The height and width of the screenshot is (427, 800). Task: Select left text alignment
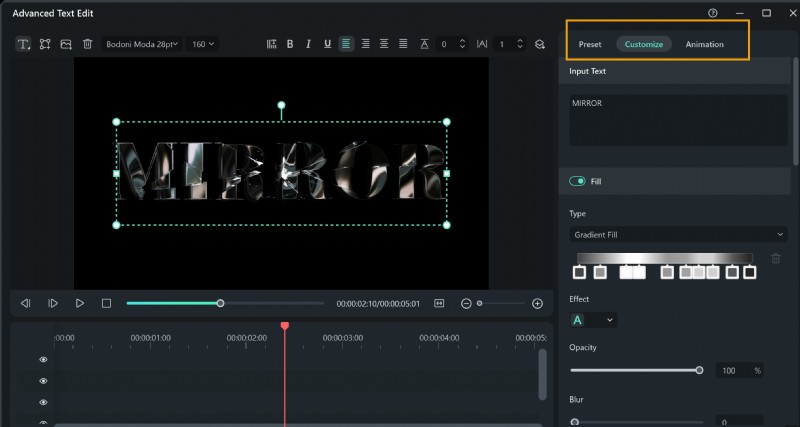(346, 44)
